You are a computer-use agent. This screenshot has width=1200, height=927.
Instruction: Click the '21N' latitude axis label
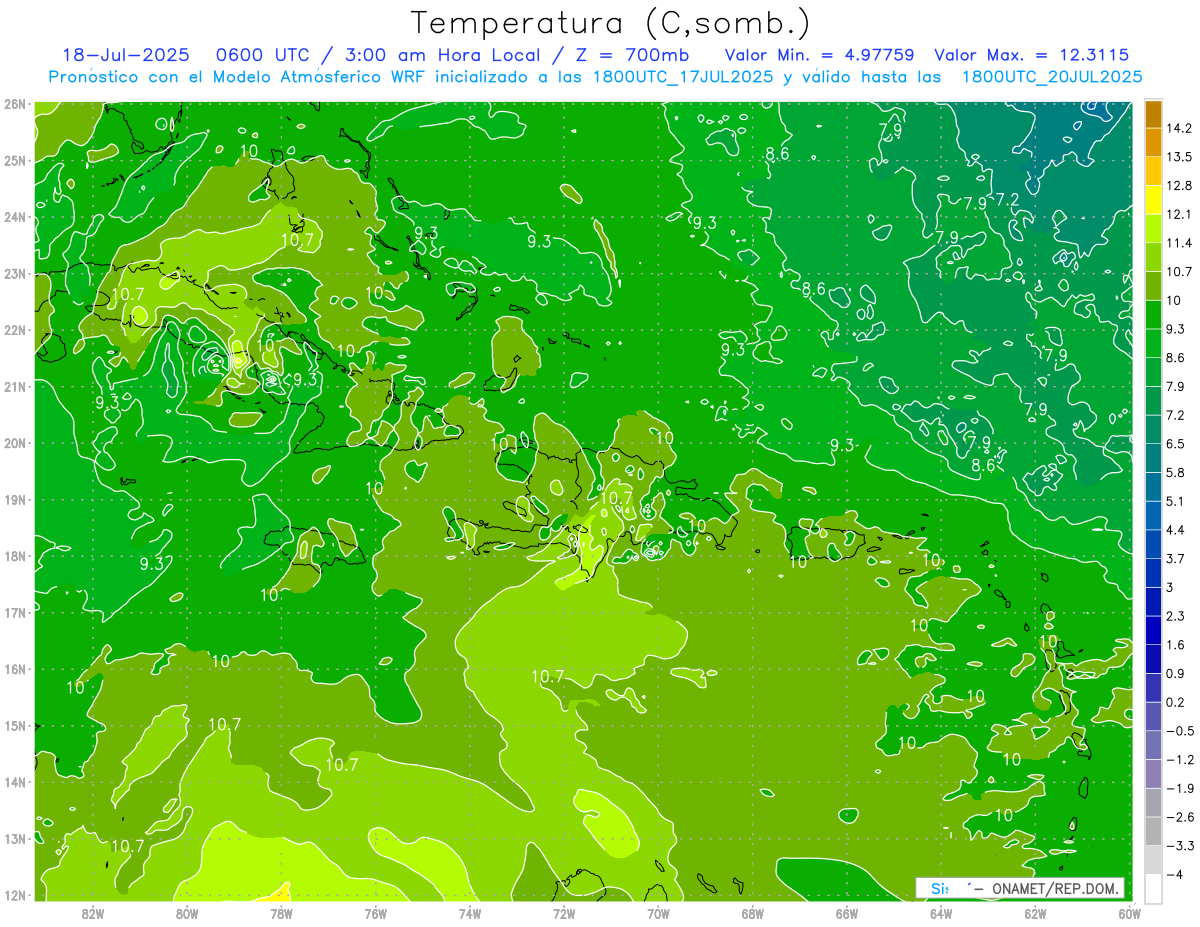tap(14, 387)
